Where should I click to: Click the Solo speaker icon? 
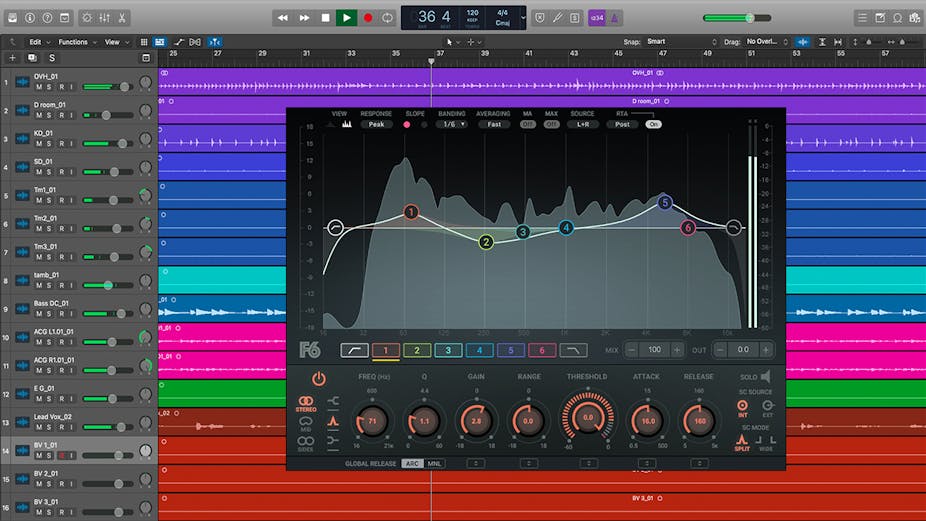click(765, 377)
